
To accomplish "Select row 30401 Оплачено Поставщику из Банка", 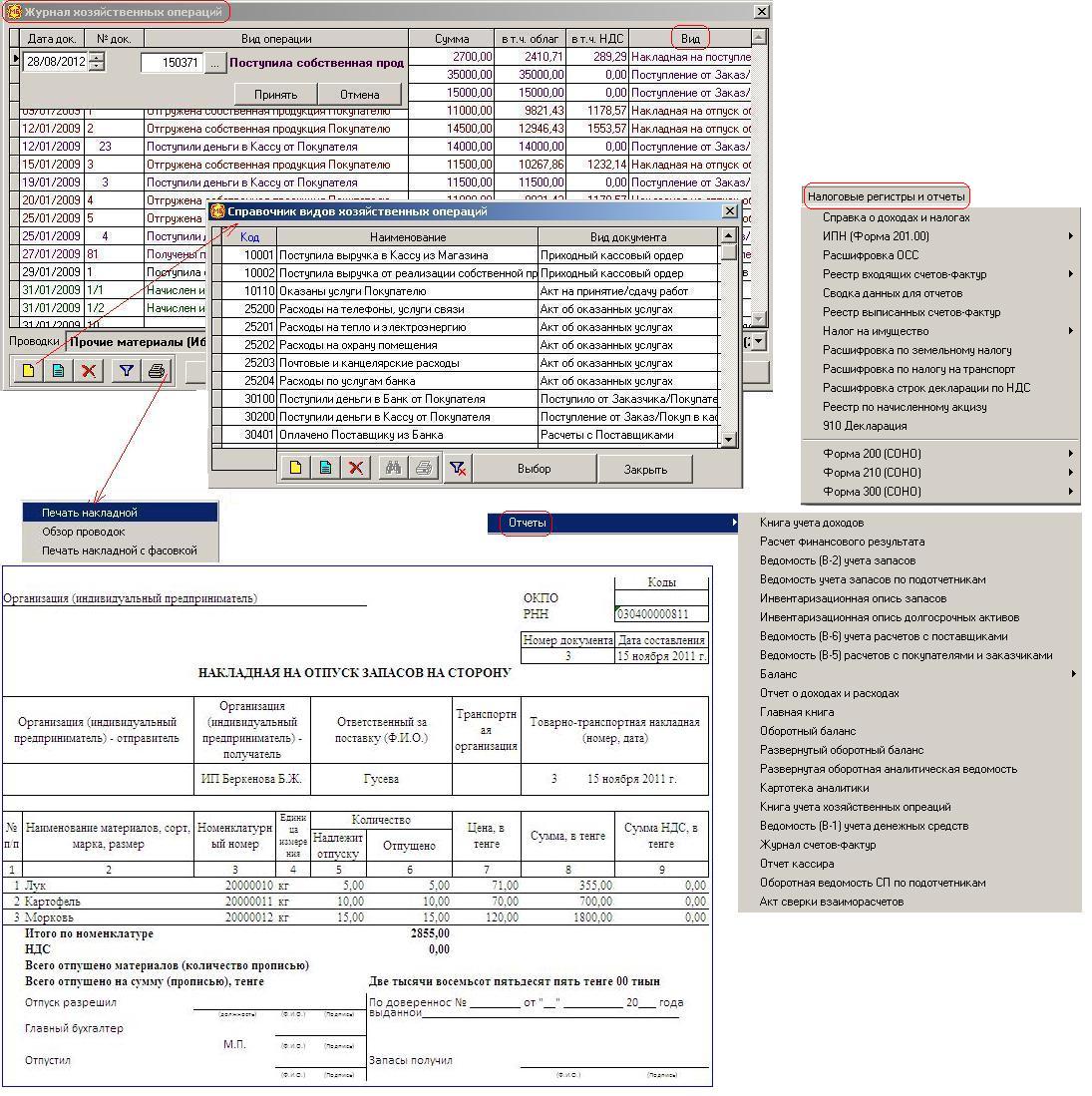I will coord(471,435).
